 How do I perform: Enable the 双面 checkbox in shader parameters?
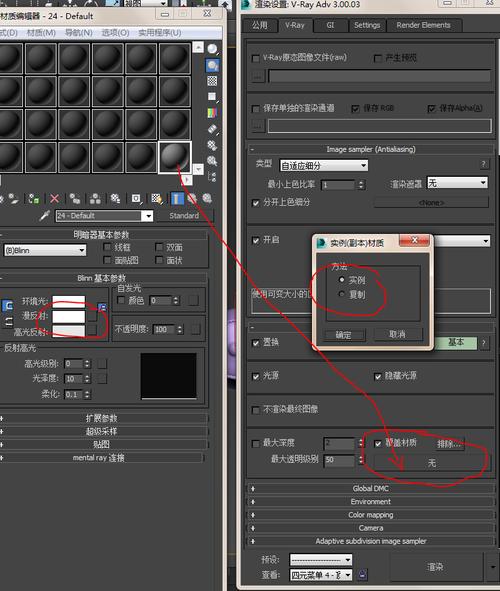coord(159,247)
